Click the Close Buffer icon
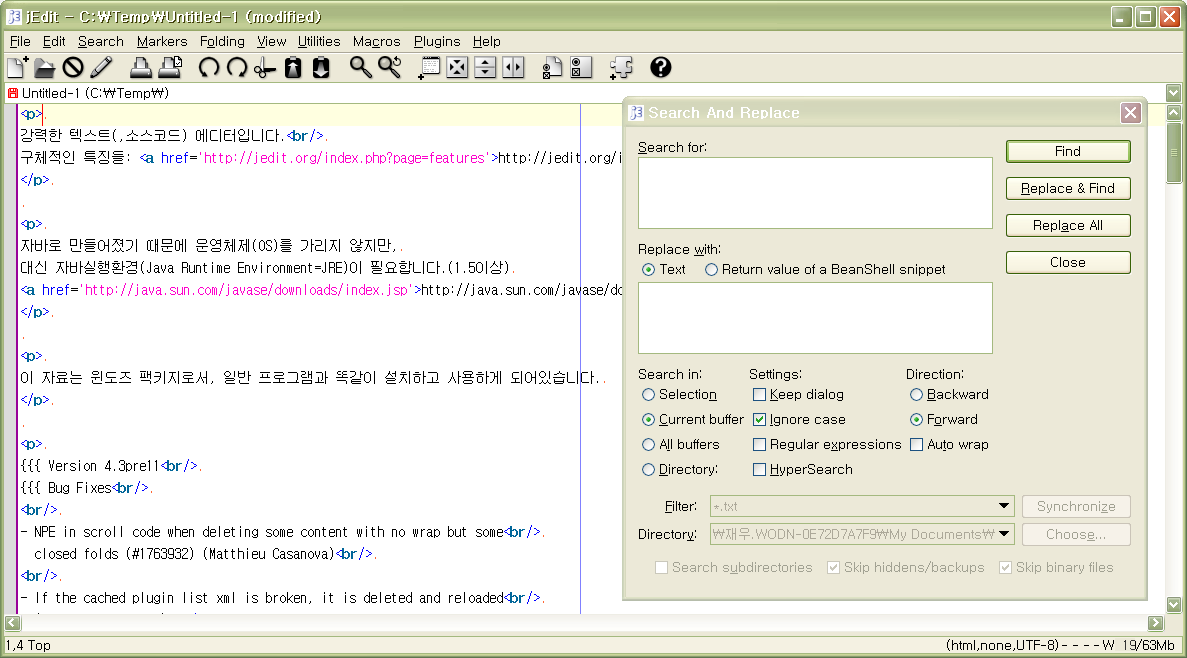The width and height of the screenshot is (1187, 658). 73,67
